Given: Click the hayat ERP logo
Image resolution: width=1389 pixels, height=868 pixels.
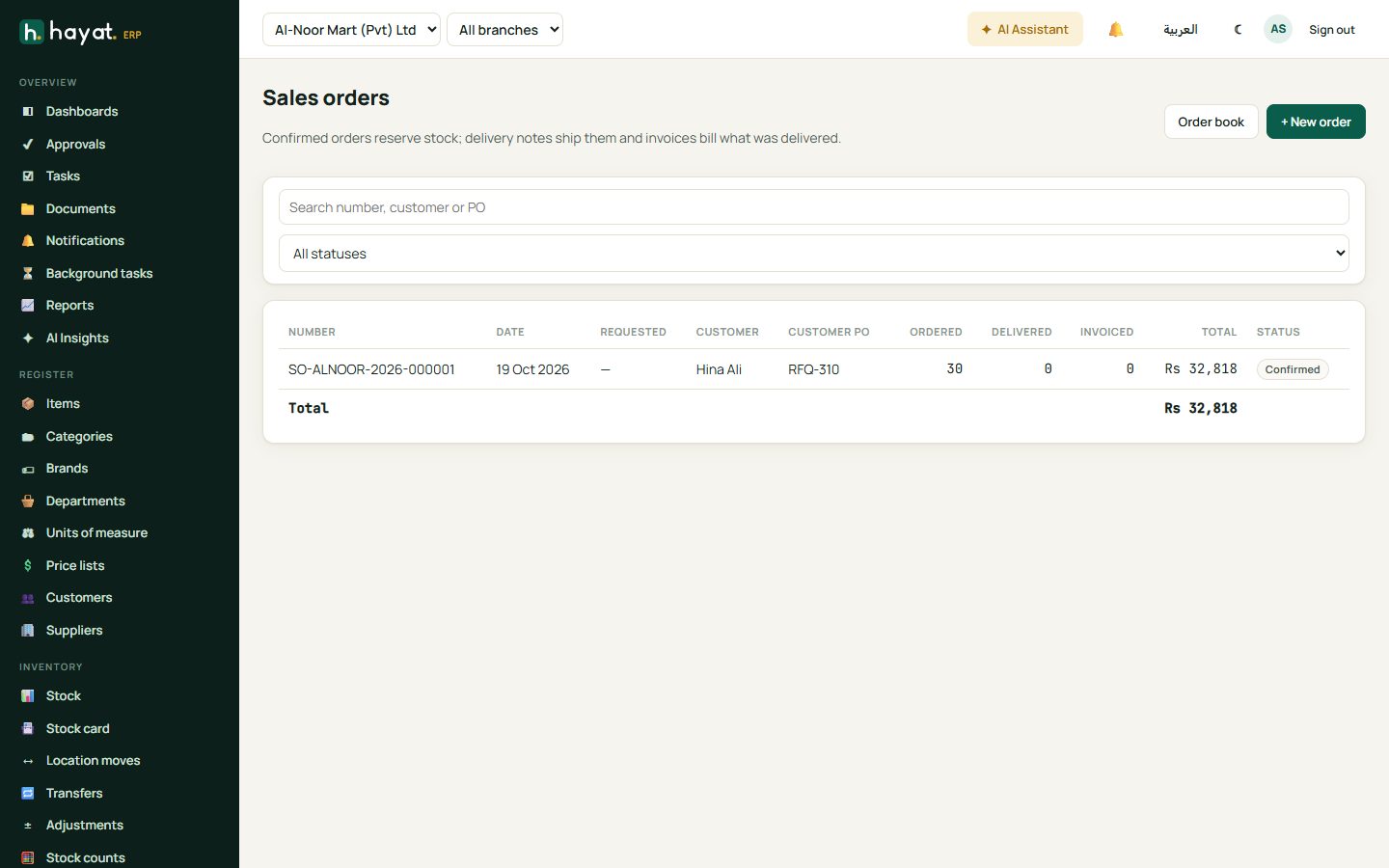Looking at the screenshot, I should [x=81, y=33].
